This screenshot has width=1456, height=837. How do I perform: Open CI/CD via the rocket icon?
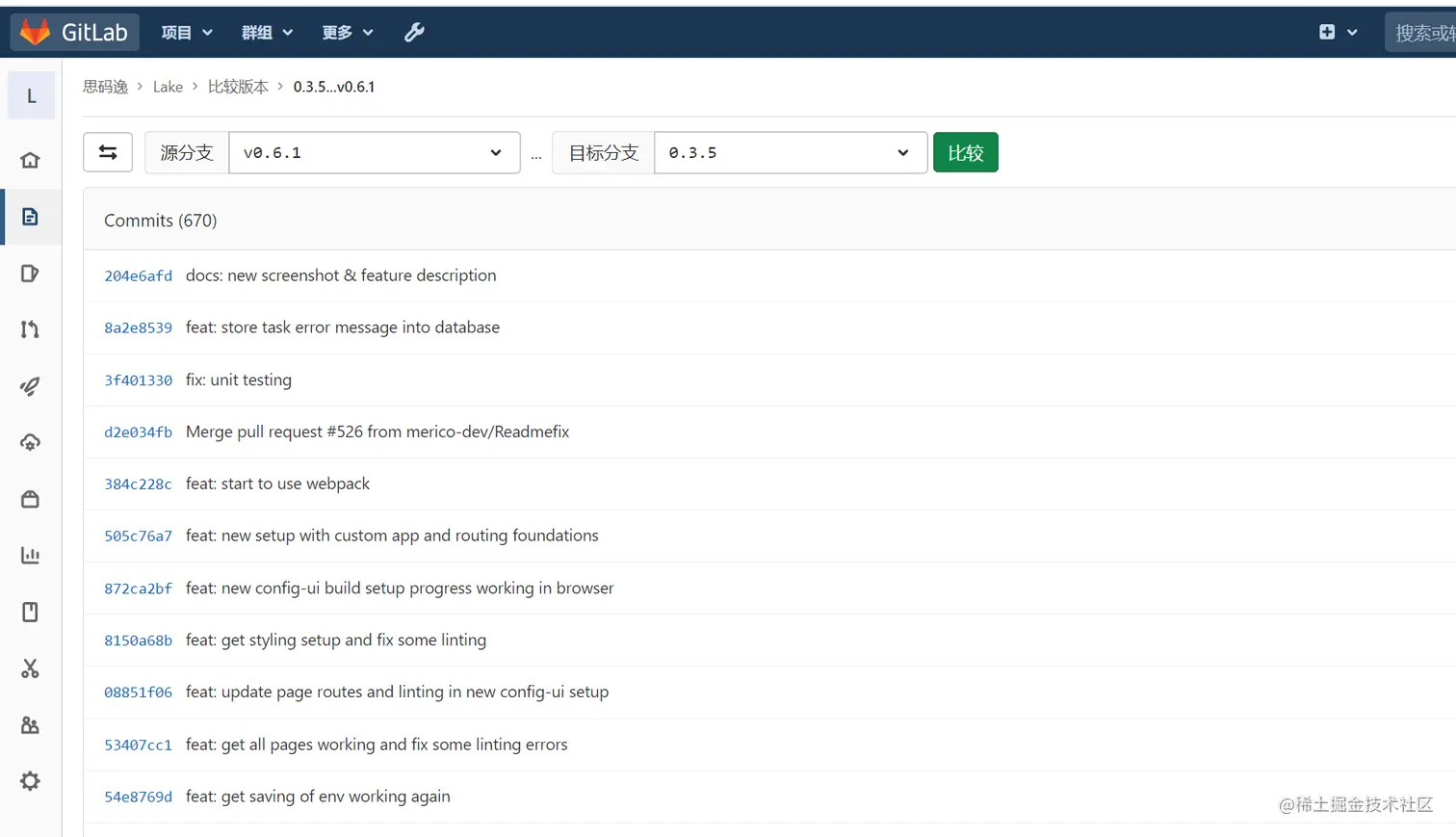point(31,386)
